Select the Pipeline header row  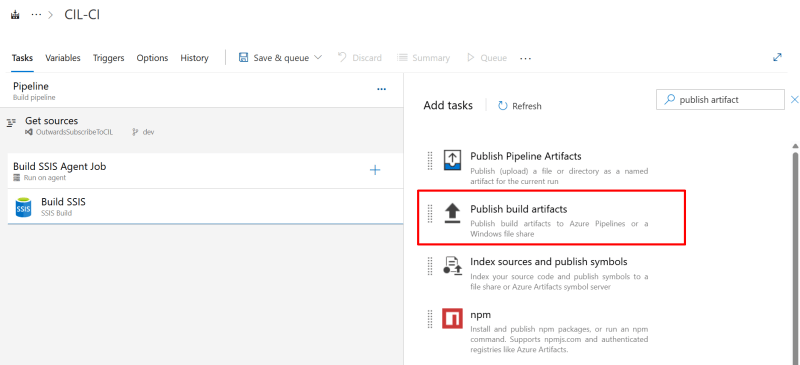point(202,90)
